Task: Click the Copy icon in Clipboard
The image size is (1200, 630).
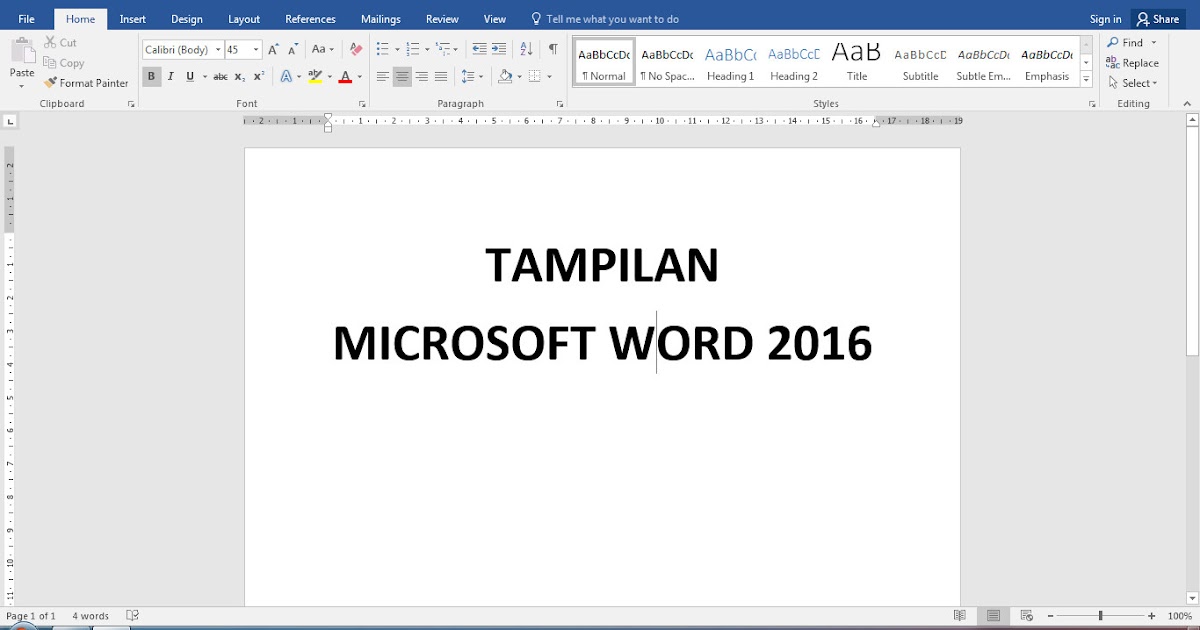Action: pyautogui.click(x=50, y=63)
